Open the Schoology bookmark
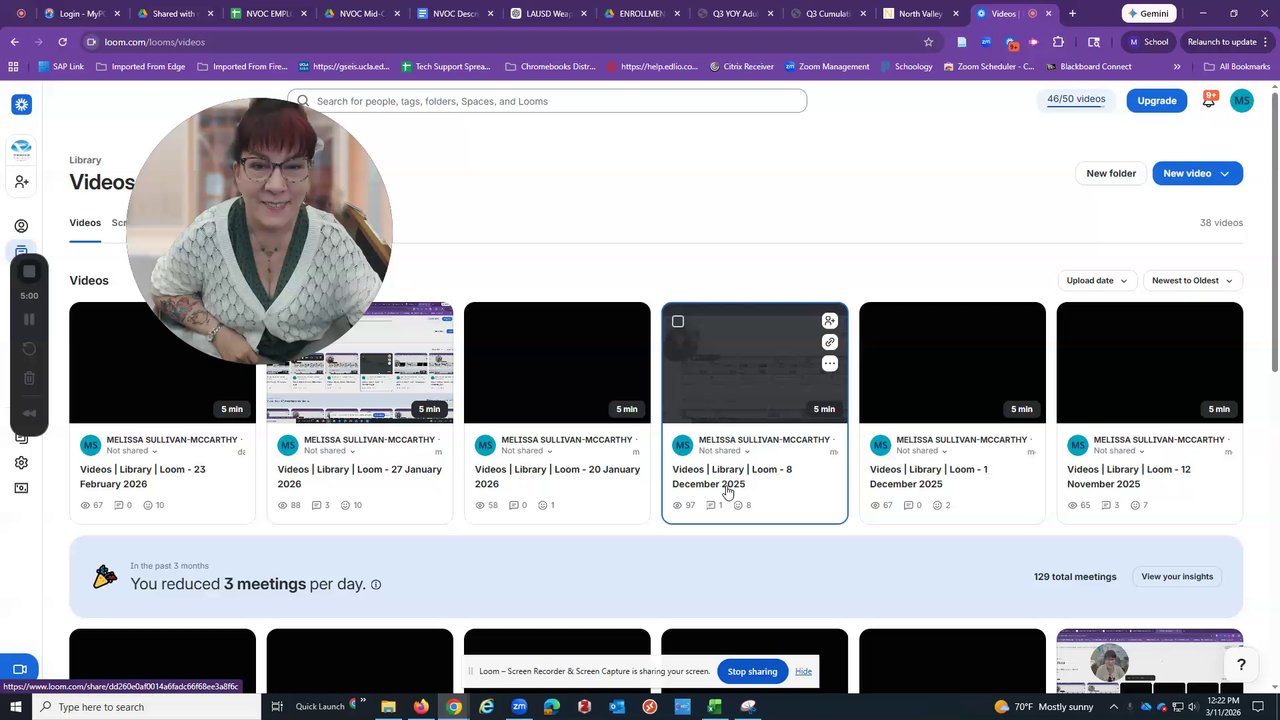Image resolution: width=1280 pixels, height=720 pixels. point(905,67)
